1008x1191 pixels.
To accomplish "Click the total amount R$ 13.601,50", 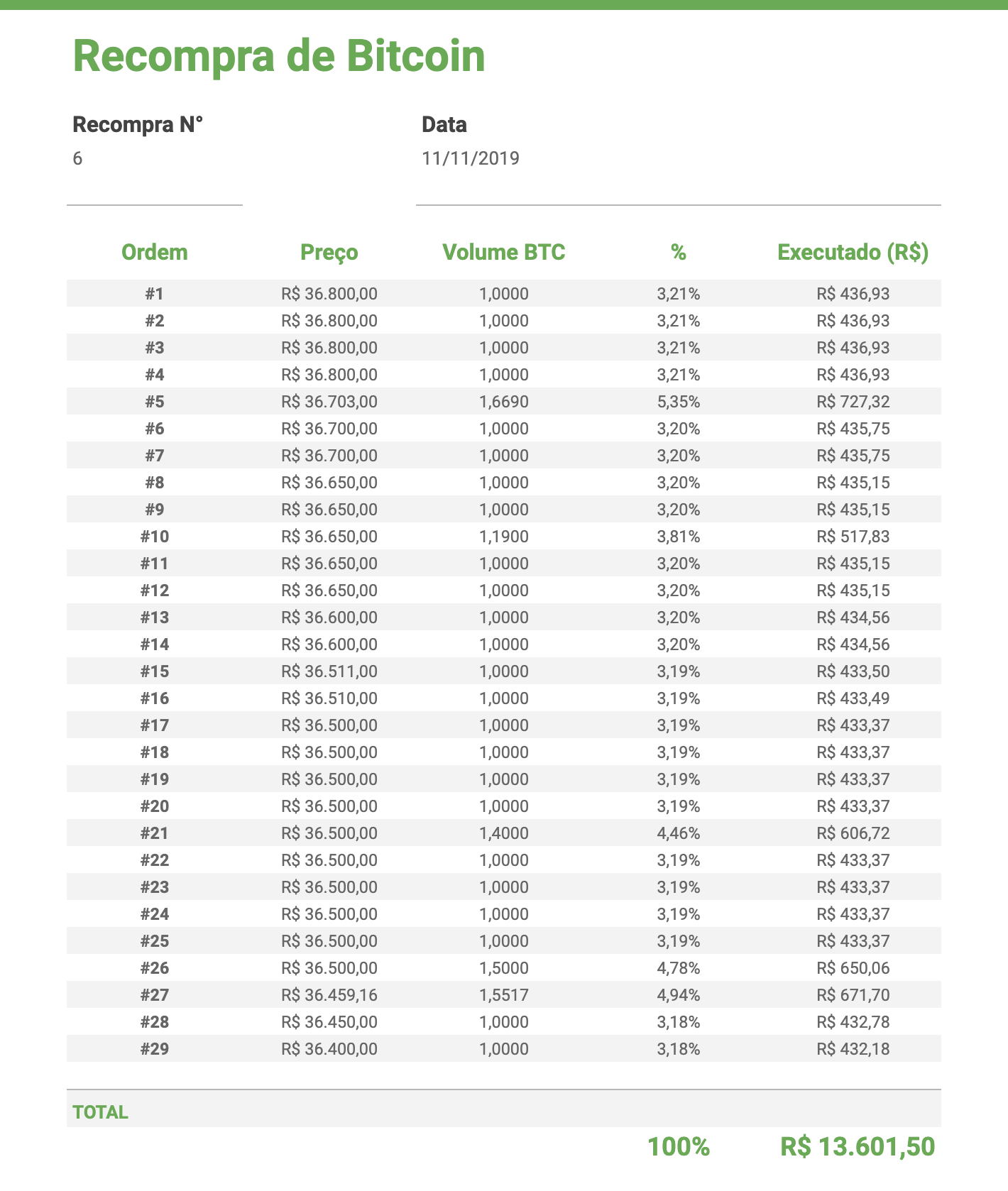I will click(858, 1146).
